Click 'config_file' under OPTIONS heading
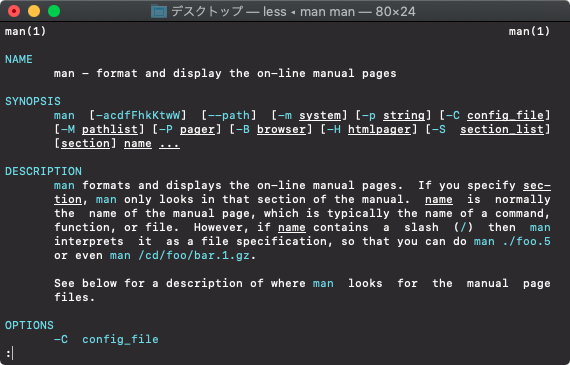The width and height of the screenshot is (570, 365). (x=120, y=340)
